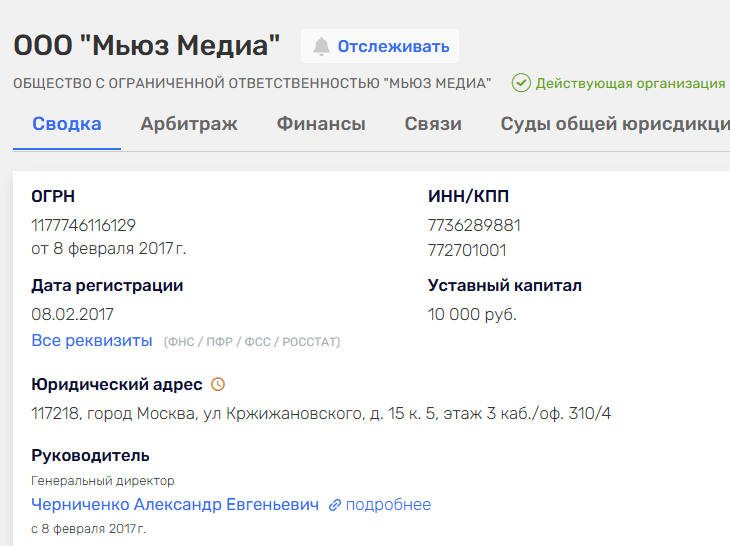The width and height of the screenshot is (730, 546).
Task: Click the Отслеживать button label
Action: pyautogui.click(x=393, y=47)
